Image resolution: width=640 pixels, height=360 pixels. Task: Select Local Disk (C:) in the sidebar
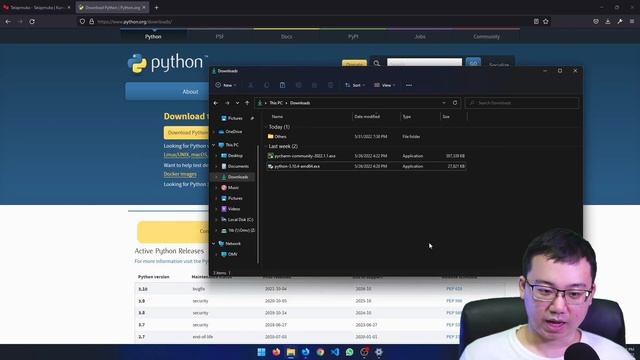[x=238, y=220]
